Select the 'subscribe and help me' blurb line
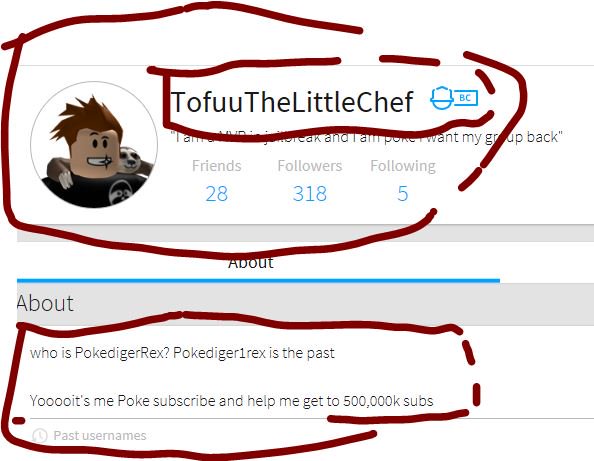The width and height of the screenshot is (594, 461). click(231, 401)
